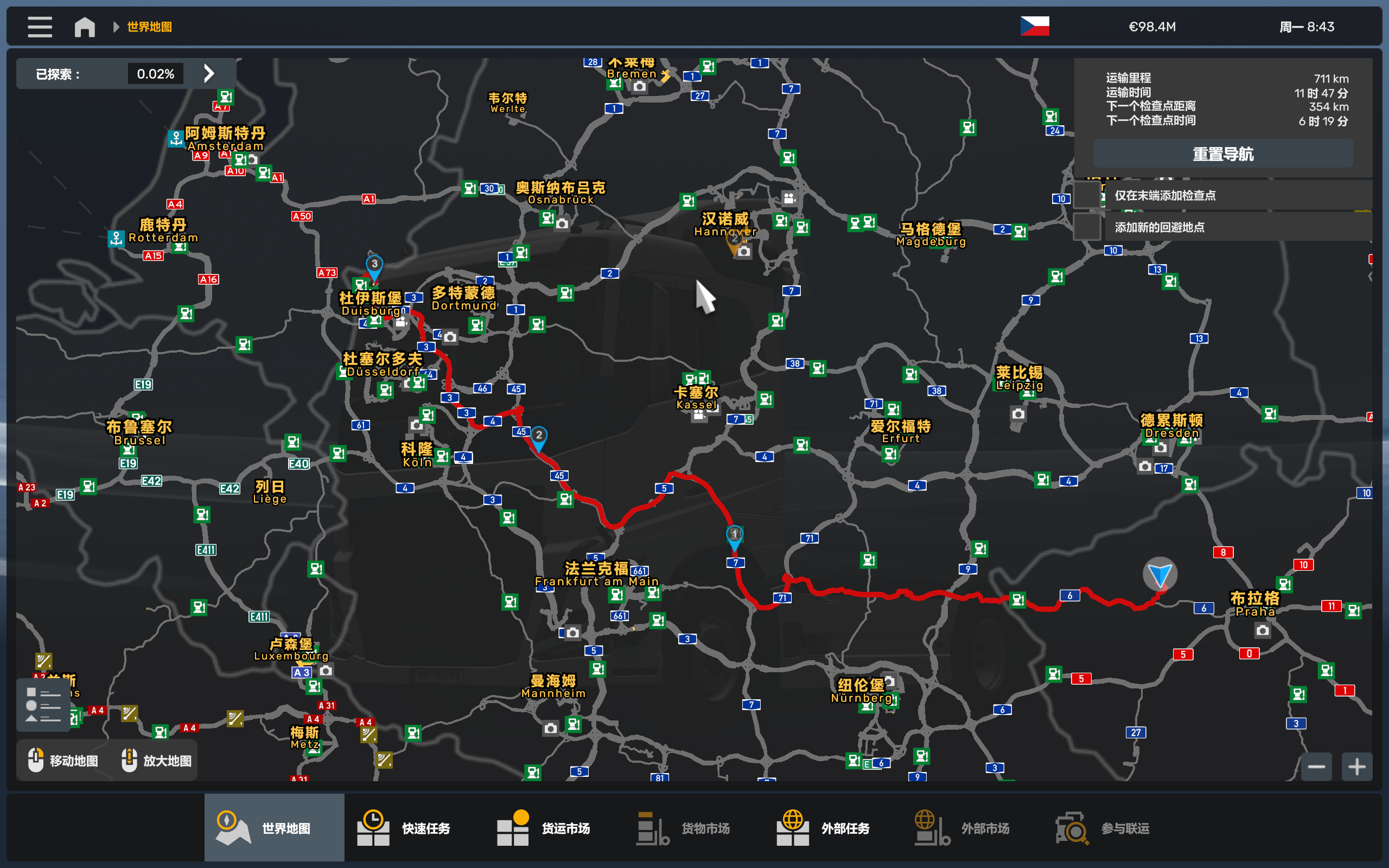The height and width of the screenshot is (868, 1389).
Task: Zoom in with the plus button
Action: (x=1357, y=767)
